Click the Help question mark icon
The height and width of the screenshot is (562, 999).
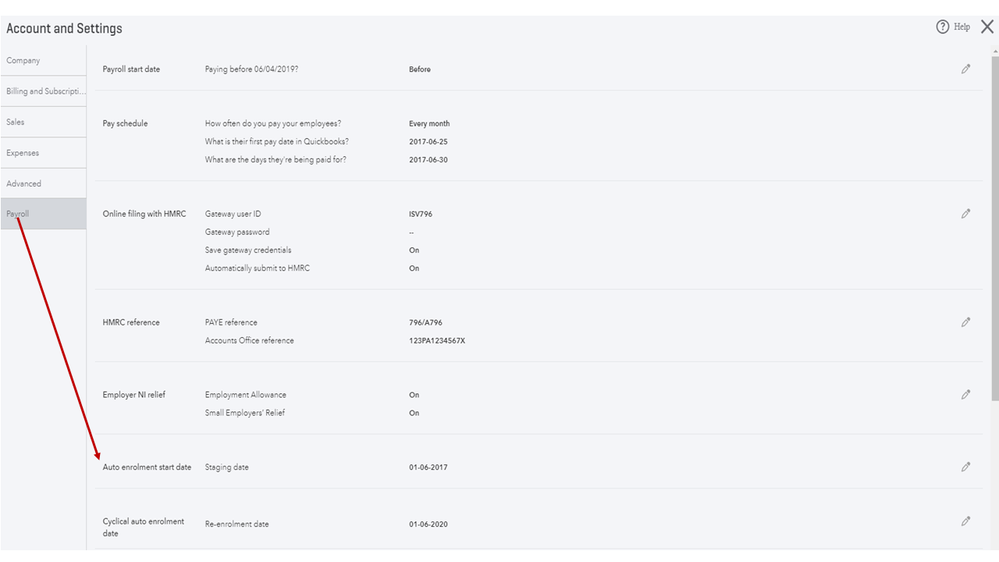(942, 27)
